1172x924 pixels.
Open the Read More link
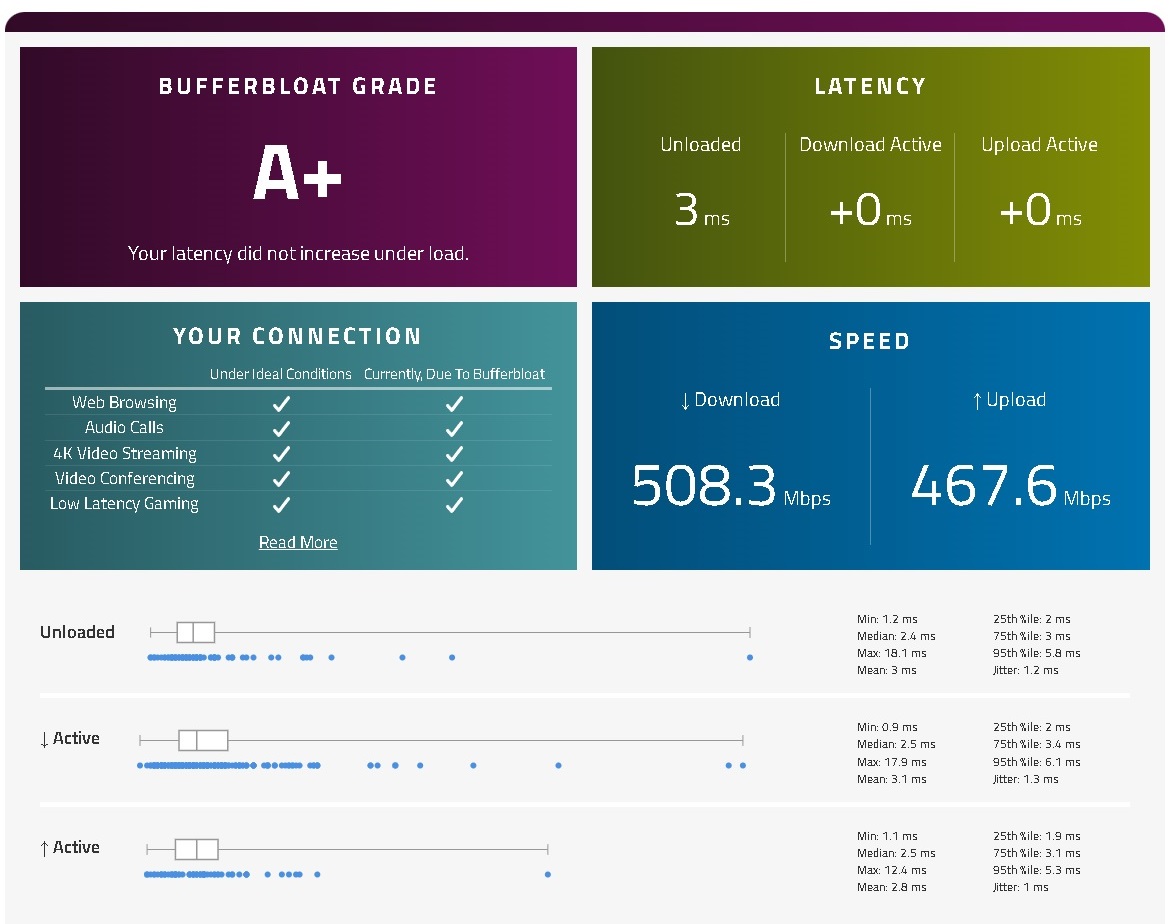click(x=297, y=543)
